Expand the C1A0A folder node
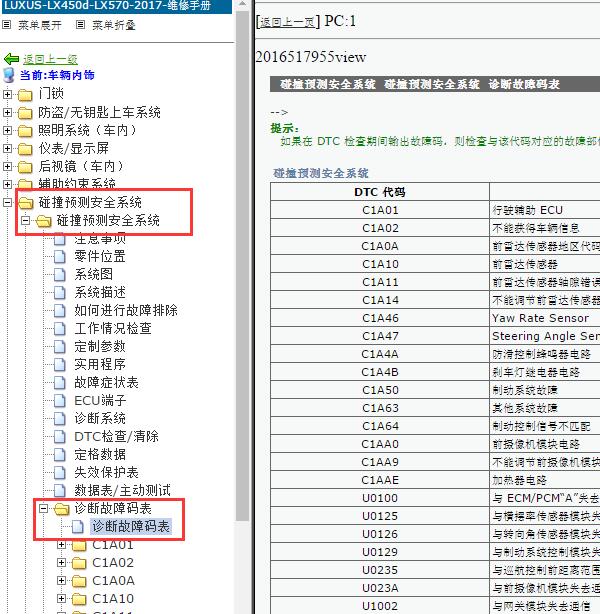600x614 pixels. pos(61,580)
